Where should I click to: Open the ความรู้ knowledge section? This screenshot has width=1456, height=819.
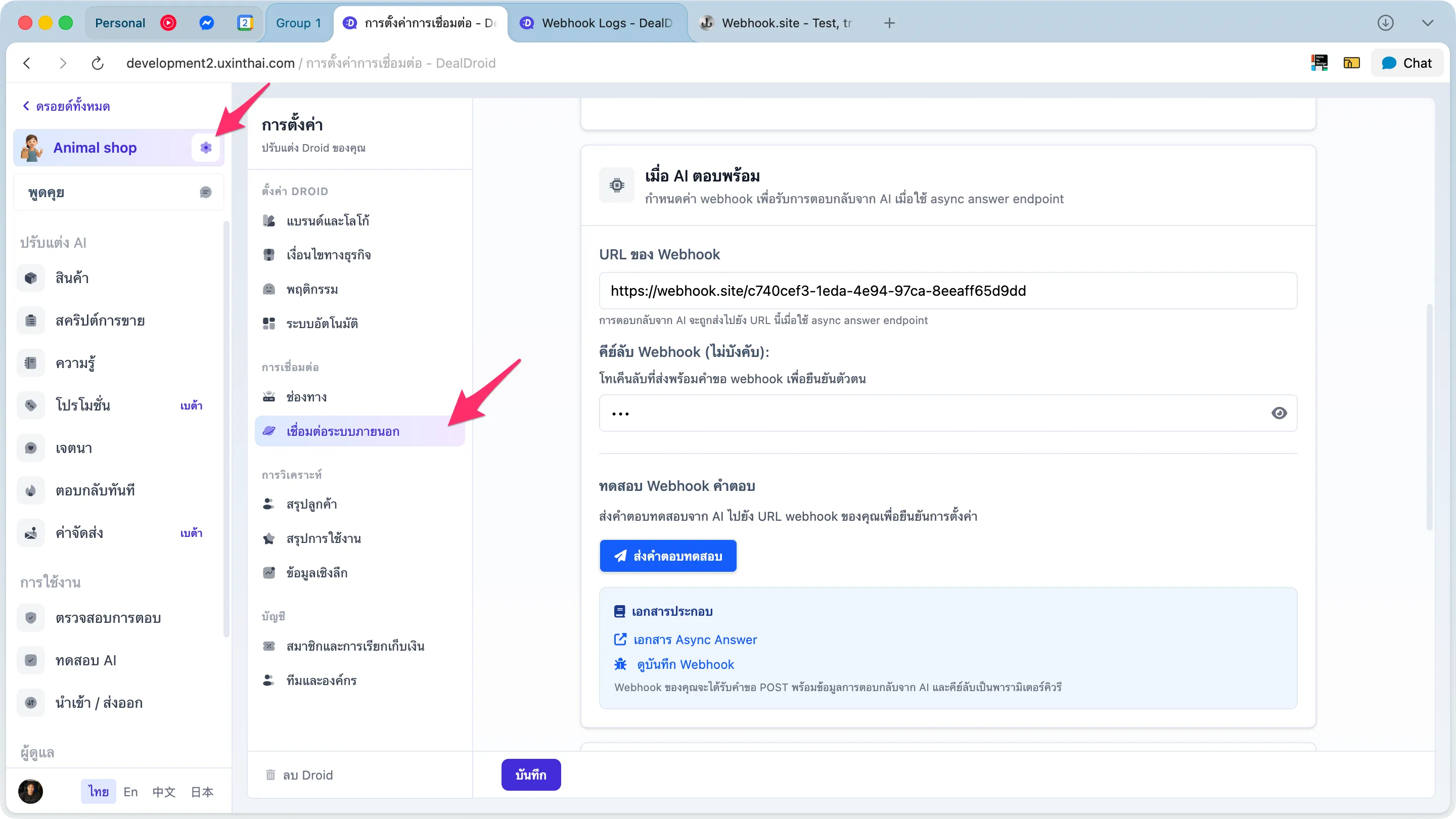(x=75, y=363)
